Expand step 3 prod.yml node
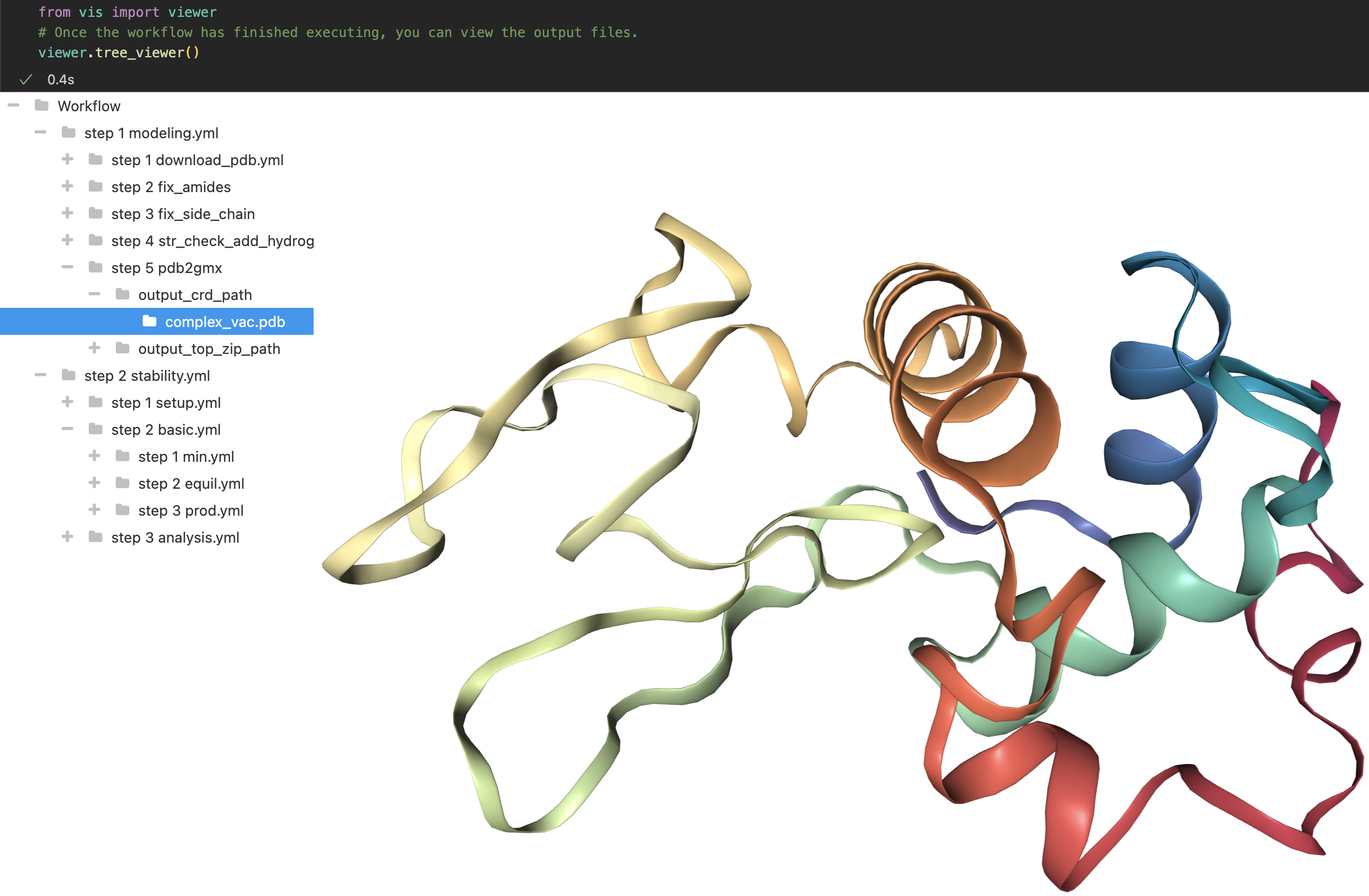 coord(94,510)
